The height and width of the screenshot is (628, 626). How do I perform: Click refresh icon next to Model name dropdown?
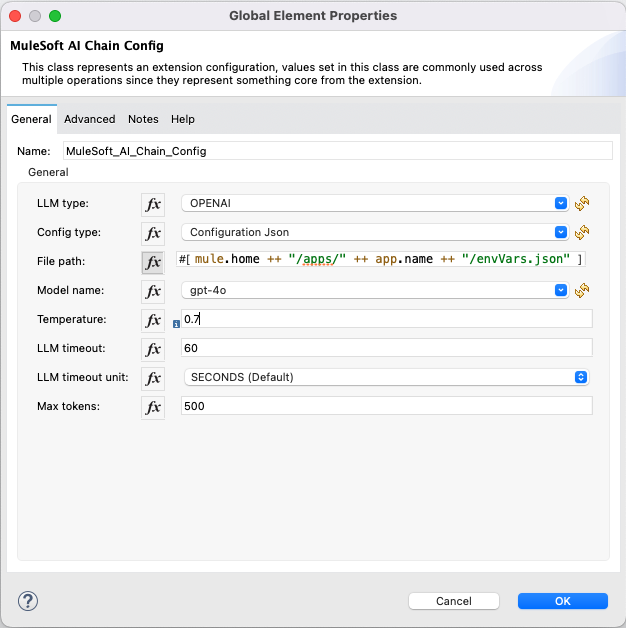[x=582, y=291]
